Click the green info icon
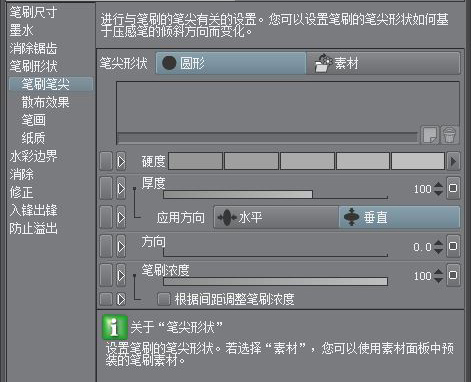This screenshot has height=382, width=471. click(115, 327)
